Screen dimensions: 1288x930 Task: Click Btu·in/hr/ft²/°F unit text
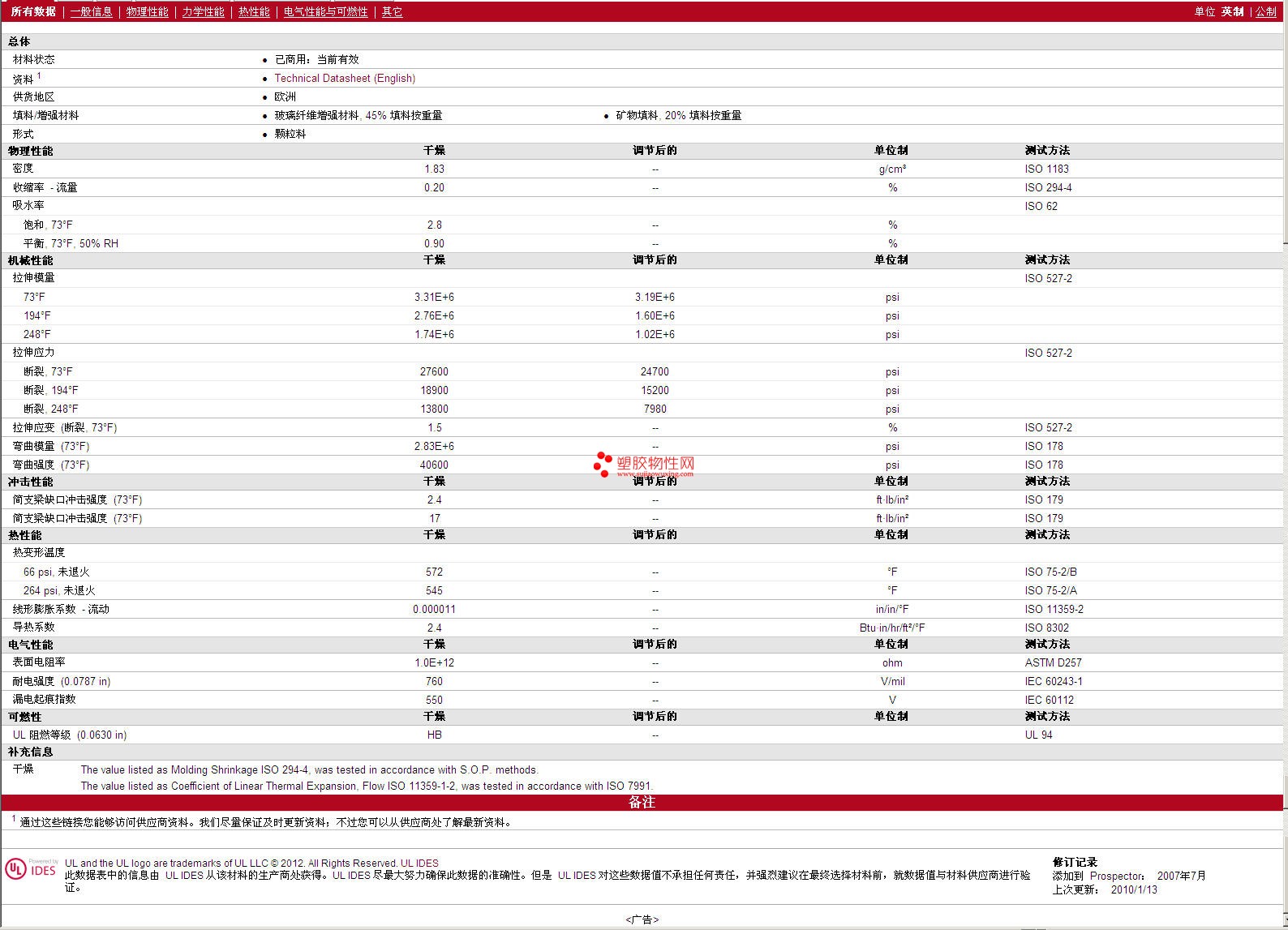pyautogui.click(x=892, y=628)
